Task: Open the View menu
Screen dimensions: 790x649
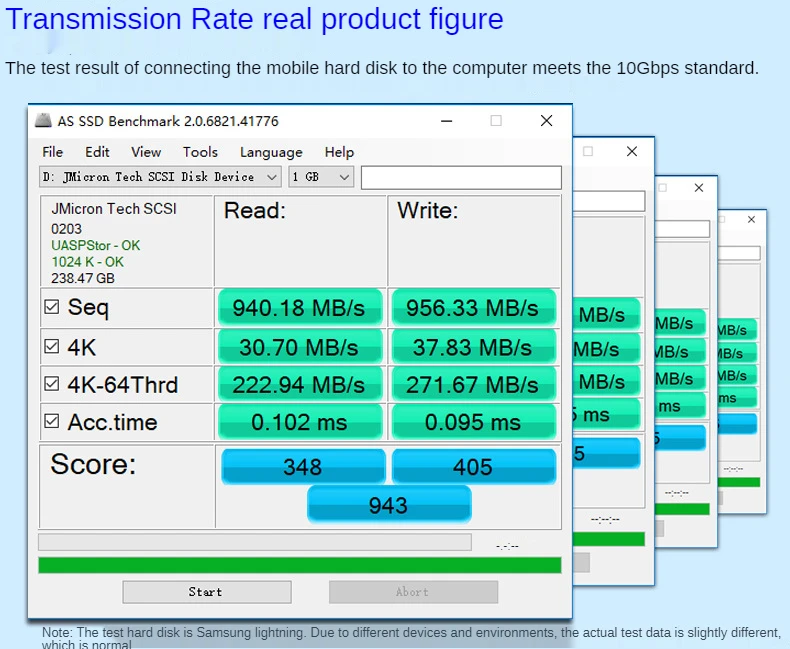Action: pos(146,152)
